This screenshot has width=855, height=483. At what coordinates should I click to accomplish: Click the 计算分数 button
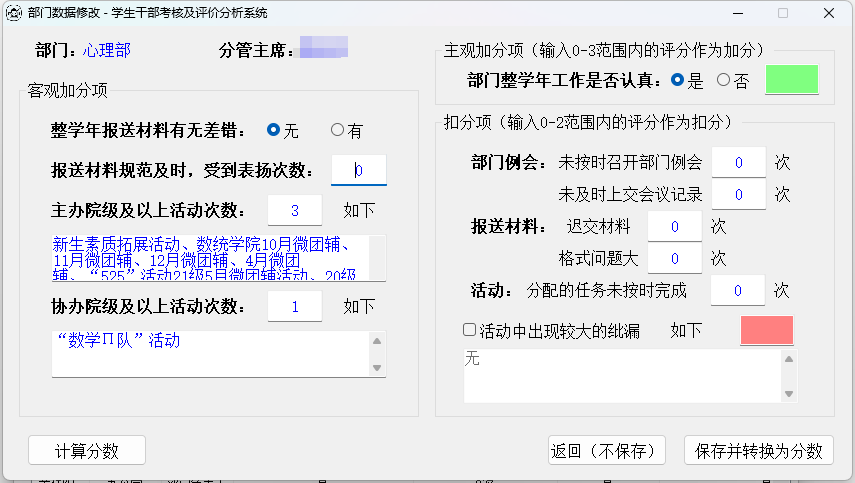[87, 450]
